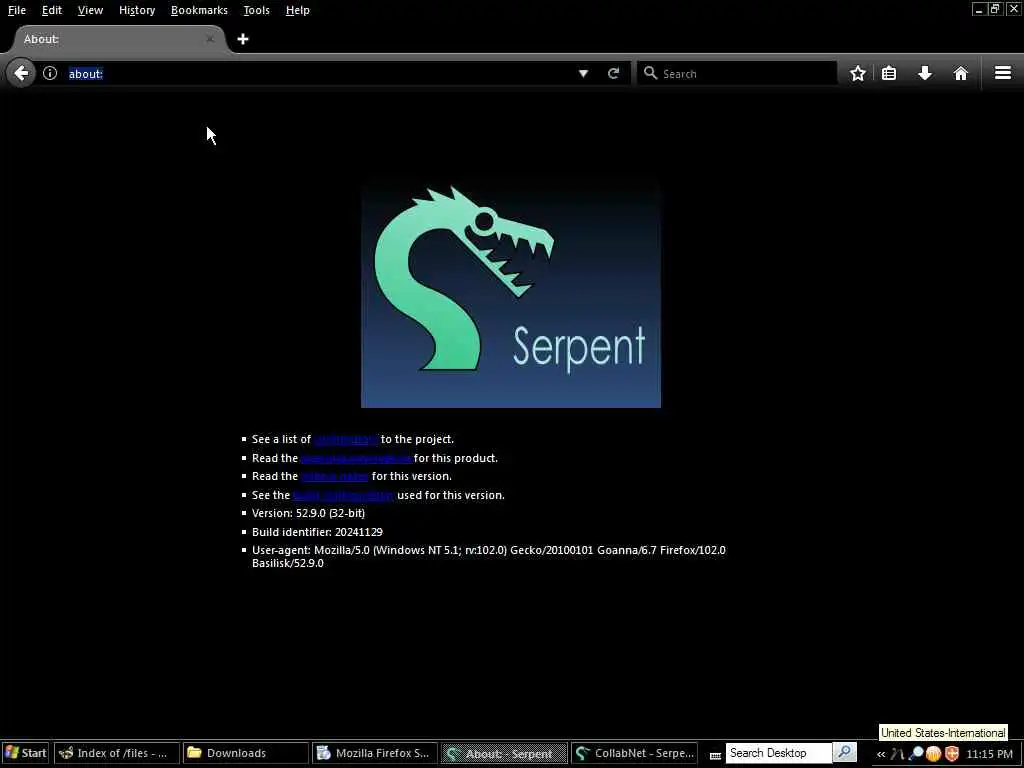1024x768 pixels.
Task: Switch to 'Mozilla Firefox S...' taskbar window
Action: point(375,753)
